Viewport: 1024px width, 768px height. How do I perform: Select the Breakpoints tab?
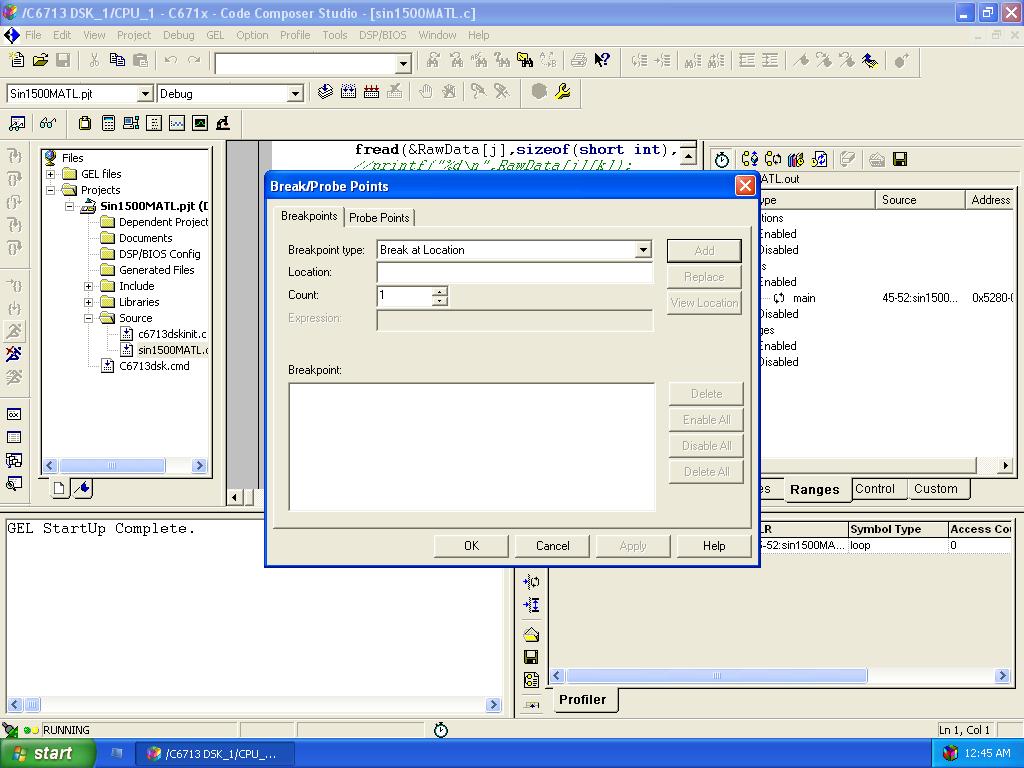(309, 216)
